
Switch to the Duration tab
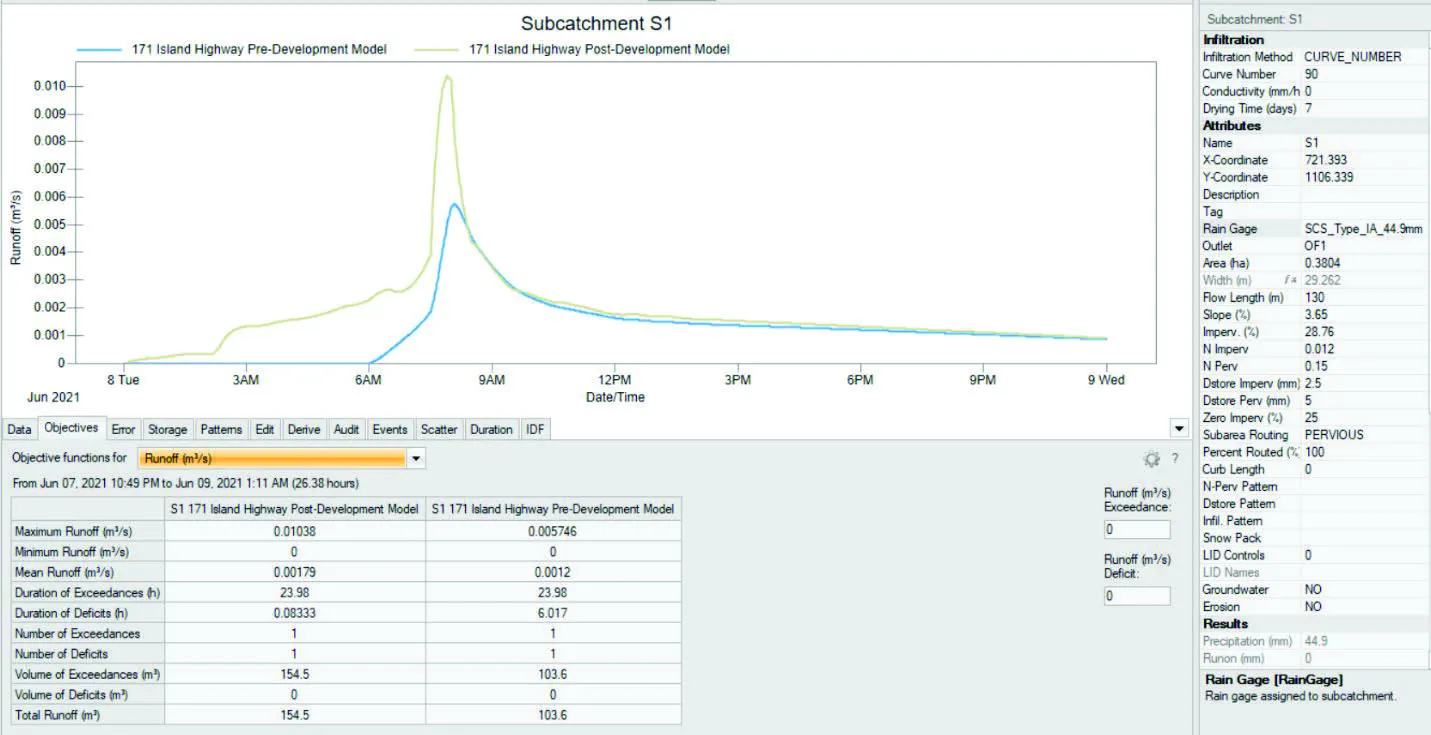point(491,429)
